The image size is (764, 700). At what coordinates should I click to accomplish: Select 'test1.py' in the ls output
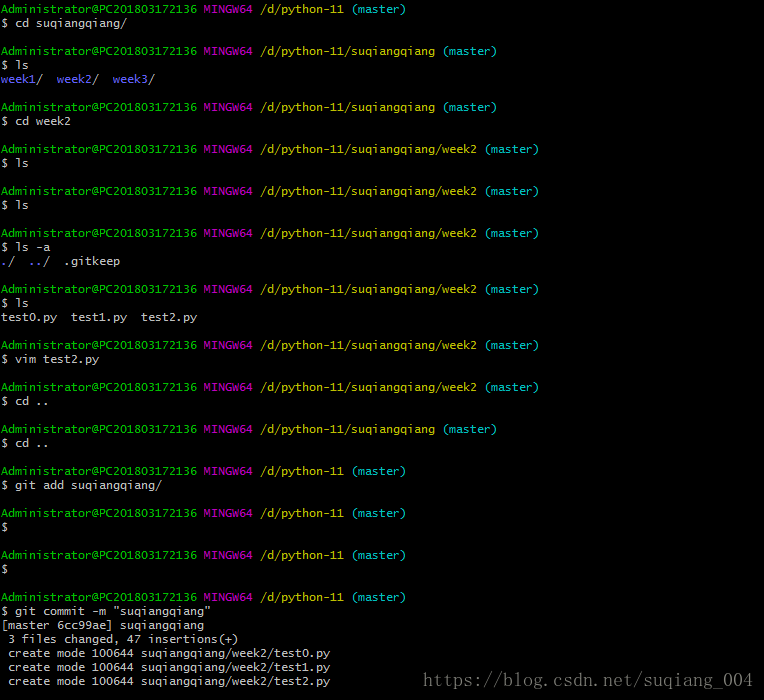coord(99,318)
